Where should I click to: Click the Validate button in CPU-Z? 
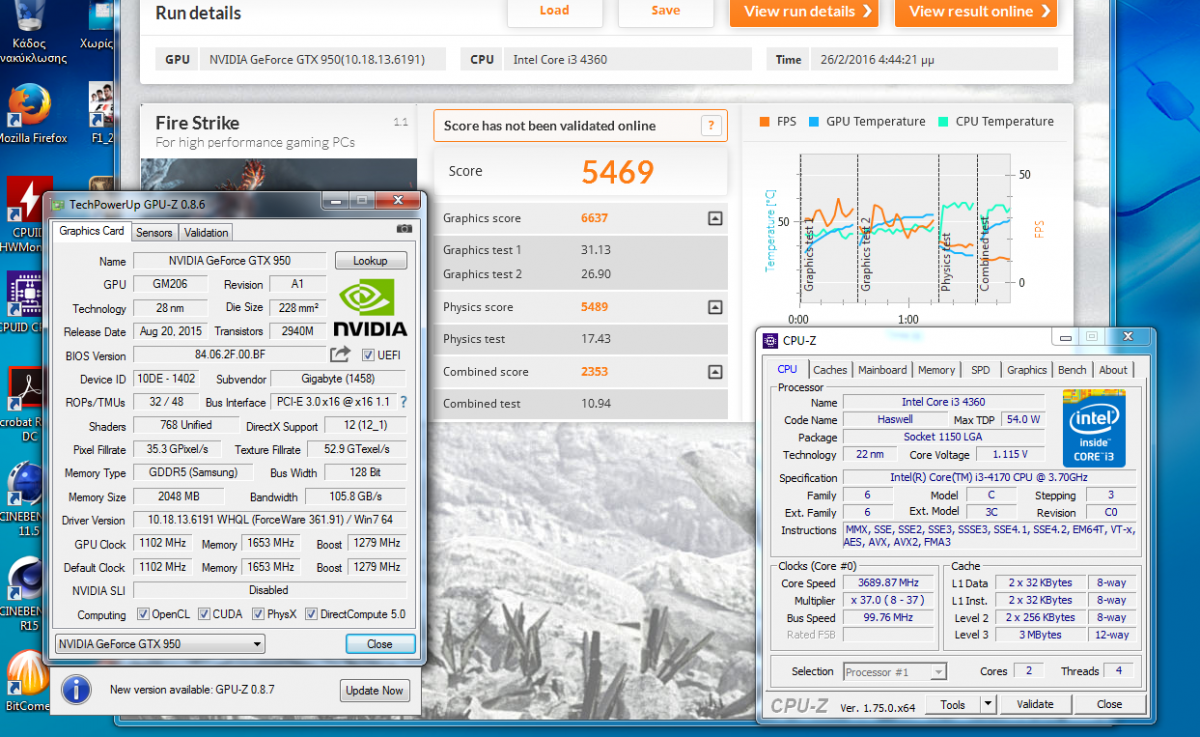1035,704
